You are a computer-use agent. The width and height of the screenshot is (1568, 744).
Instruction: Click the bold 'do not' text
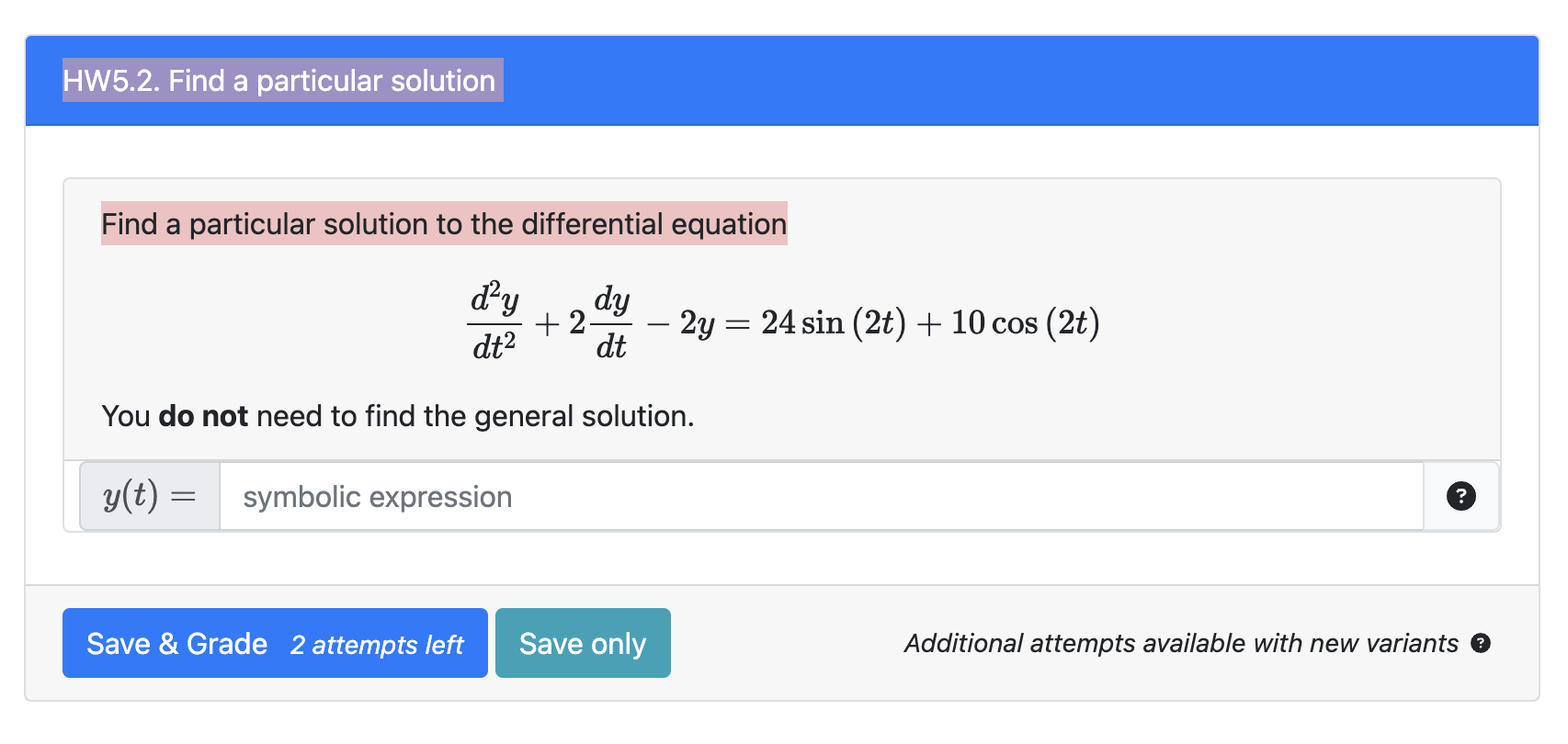[x=203, y=416]
